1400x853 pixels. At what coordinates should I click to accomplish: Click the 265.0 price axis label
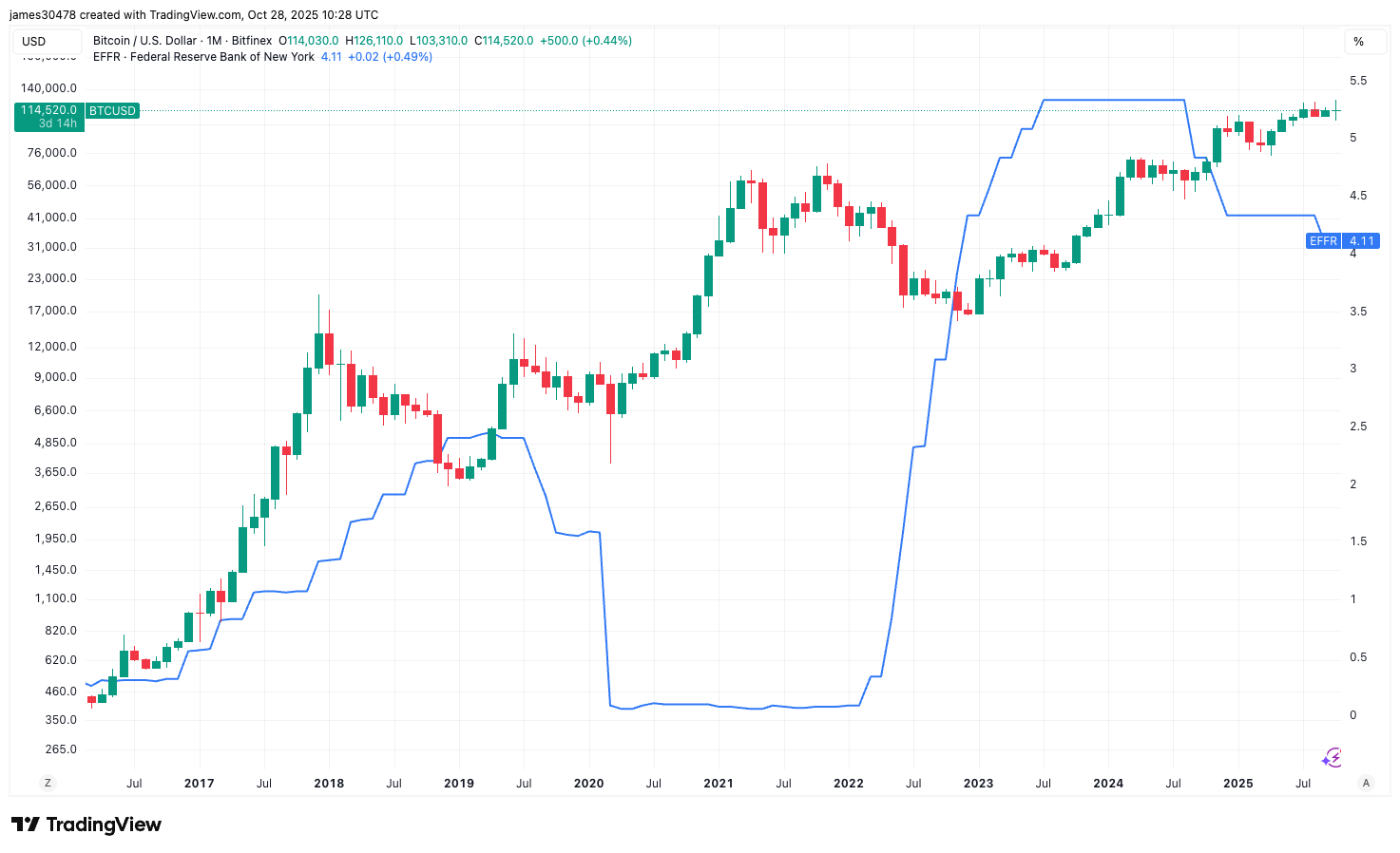pyautogui.click(x=61, y=749)
